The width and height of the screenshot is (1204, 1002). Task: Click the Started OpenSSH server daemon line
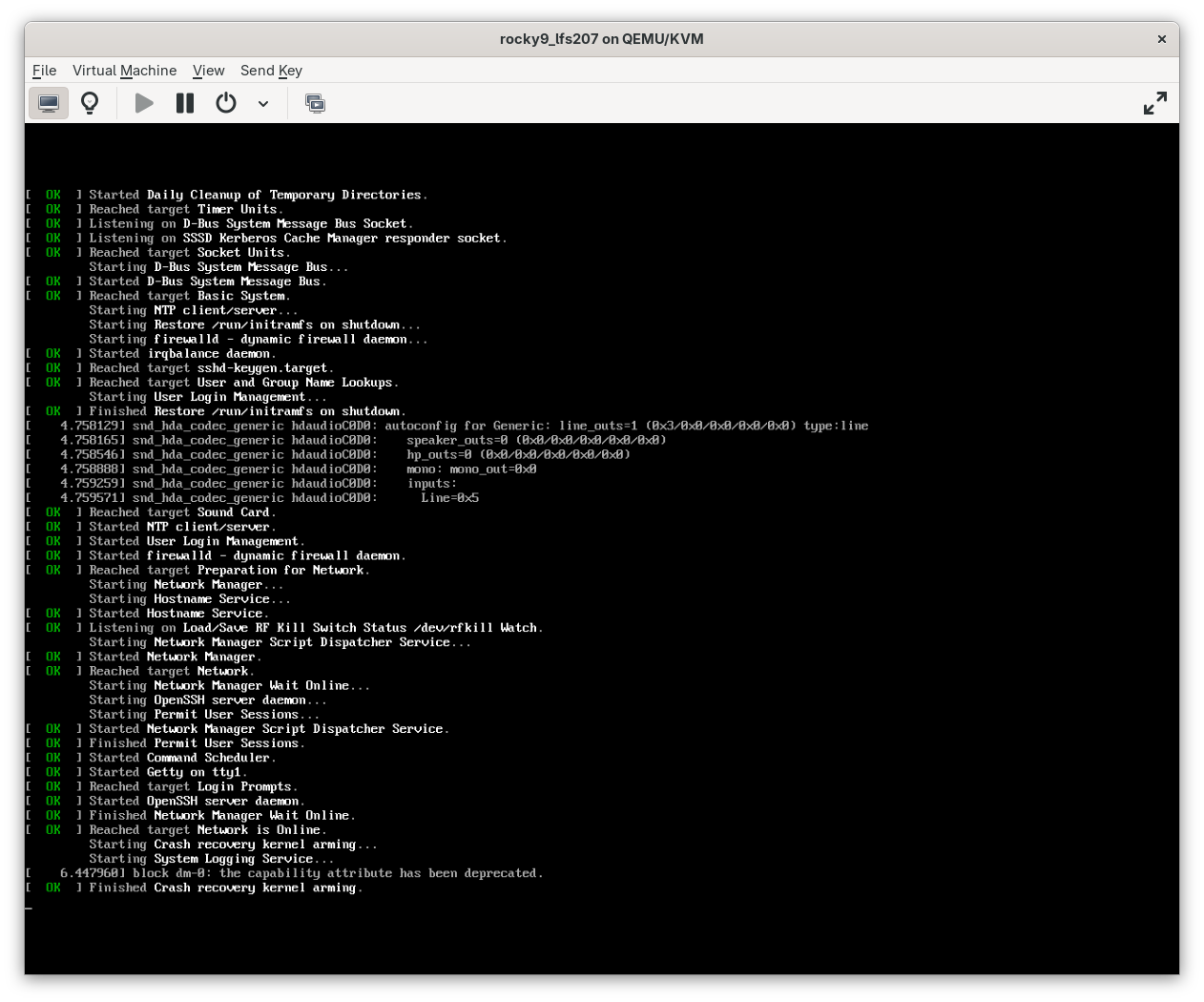tap(194, 801)
